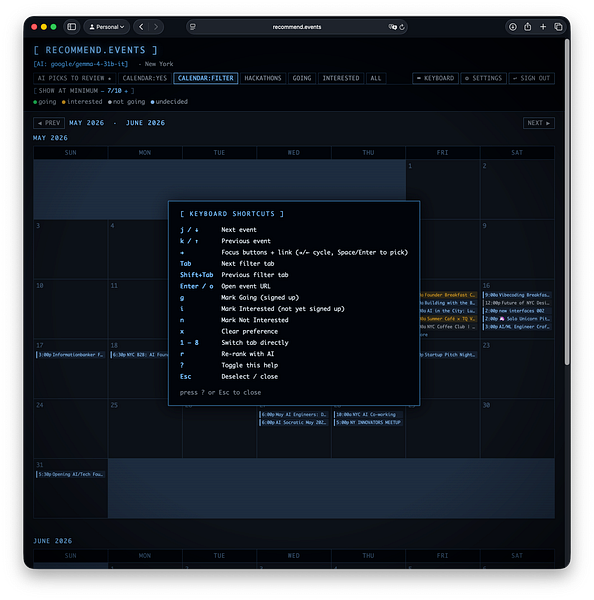Go to next months with Next

point(539,123)
